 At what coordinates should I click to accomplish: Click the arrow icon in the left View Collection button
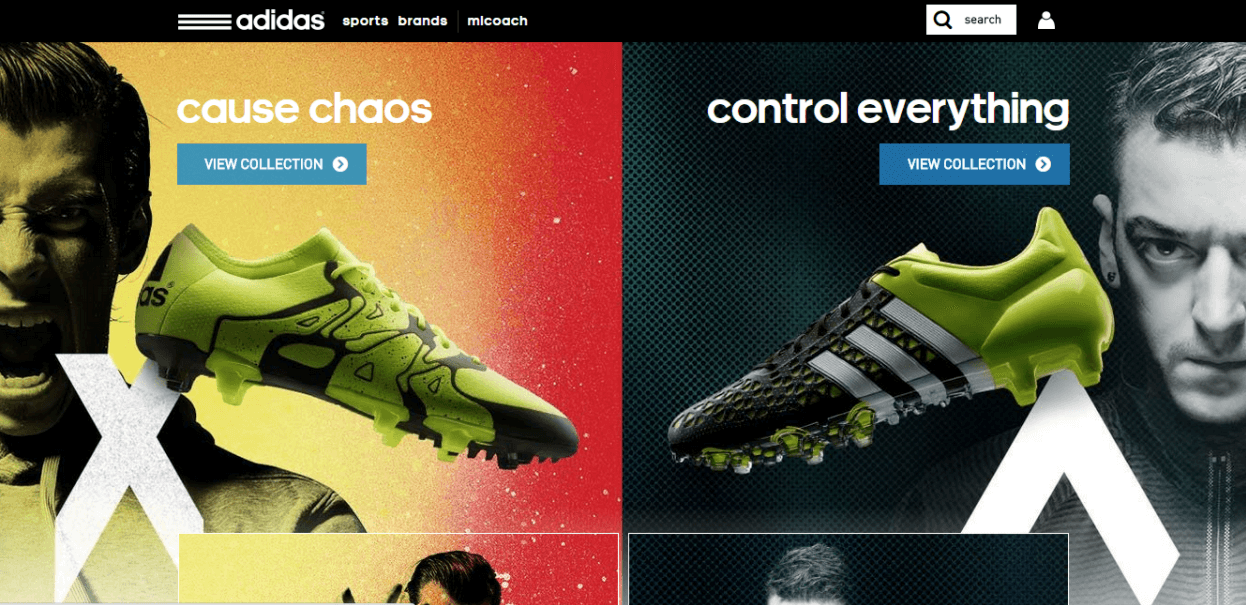point(340,164)
